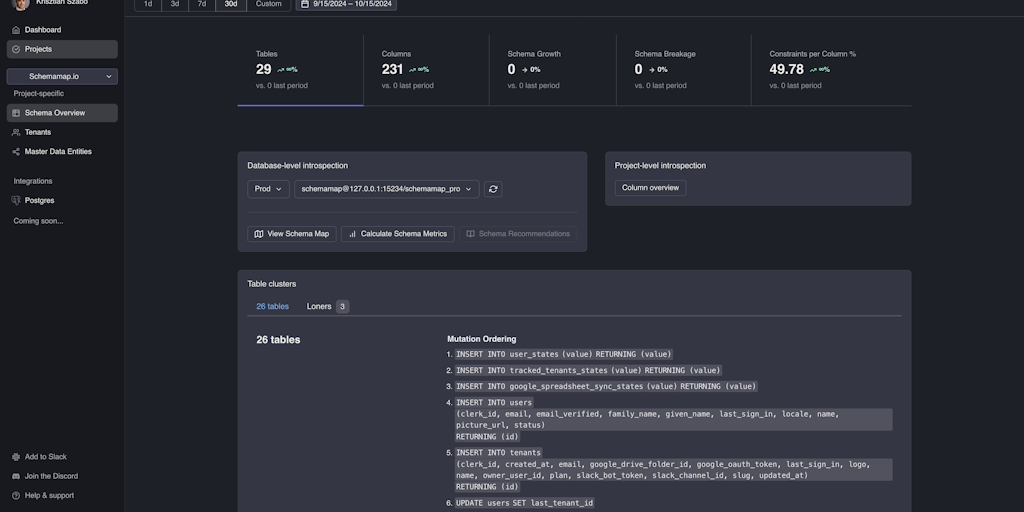Select the 26 tables tab

pyautogui.click(x=272, y=306)
